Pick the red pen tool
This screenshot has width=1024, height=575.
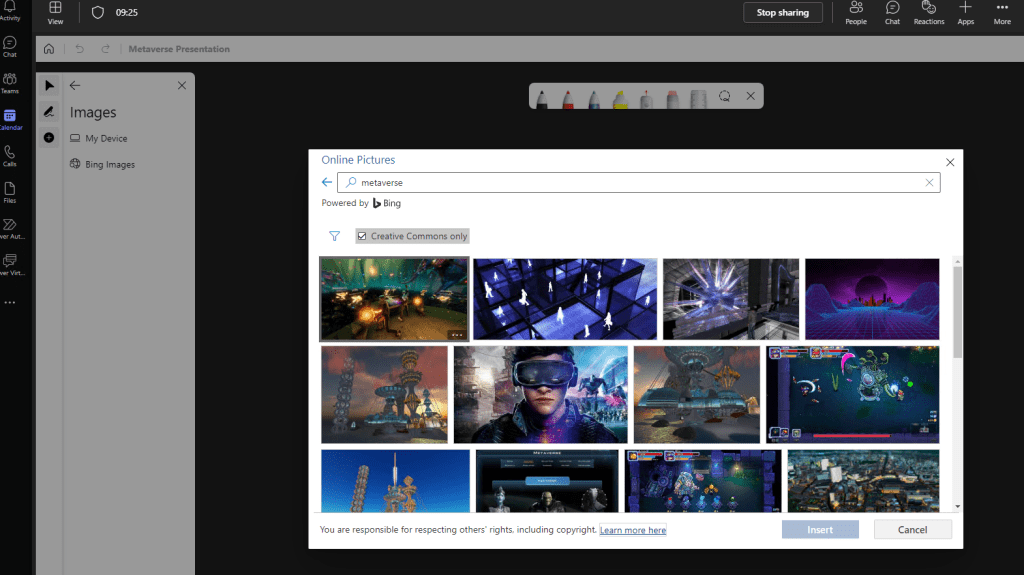pyautogui.click(x=566, y=97)
